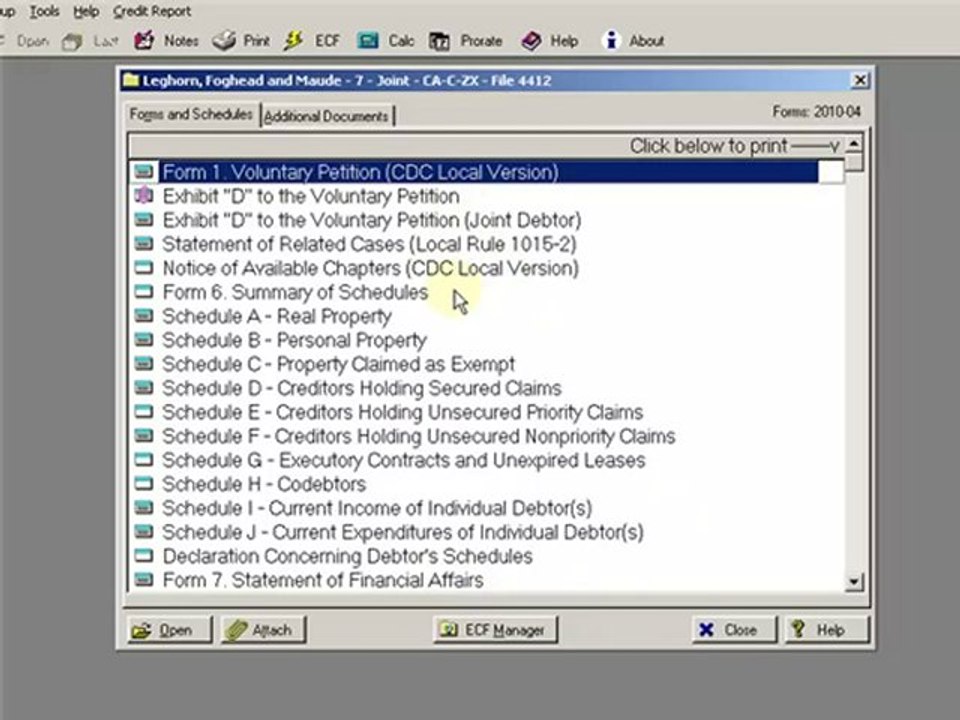Select Schedule I - Current Income text
Screen dimensions: 960x720
(377, 508)
